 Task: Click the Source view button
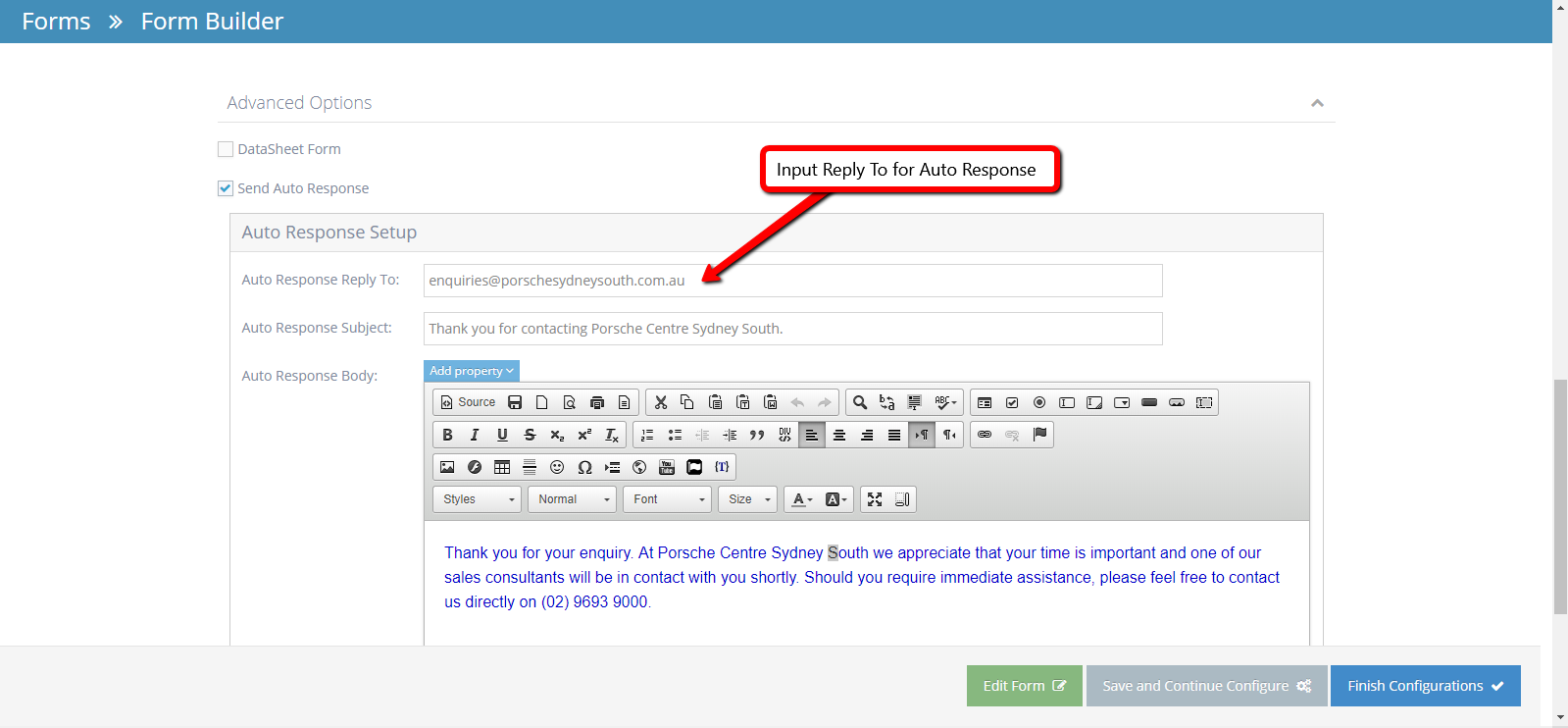(468, 402)
